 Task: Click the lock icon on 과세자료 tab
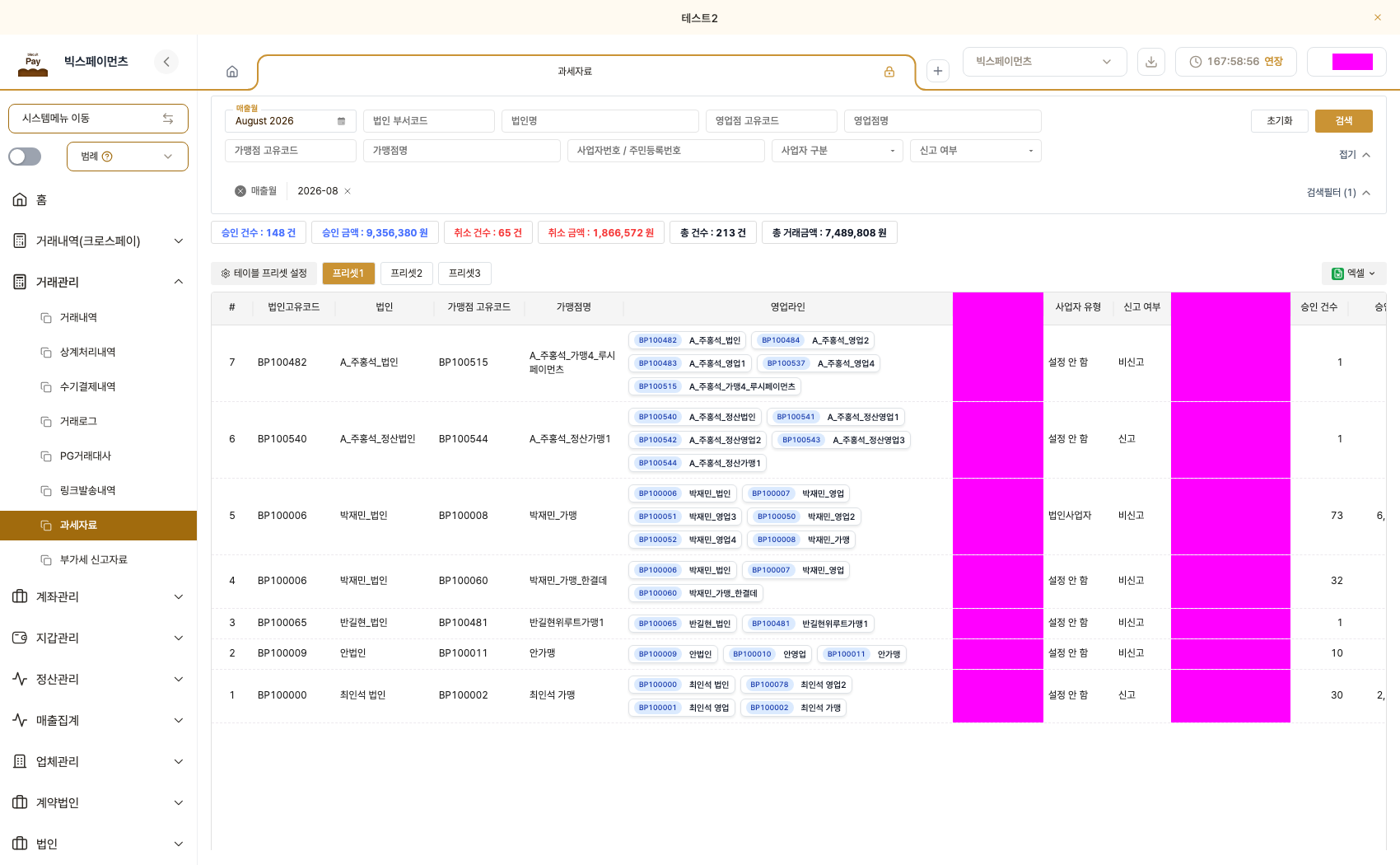(x=889, y=72)
